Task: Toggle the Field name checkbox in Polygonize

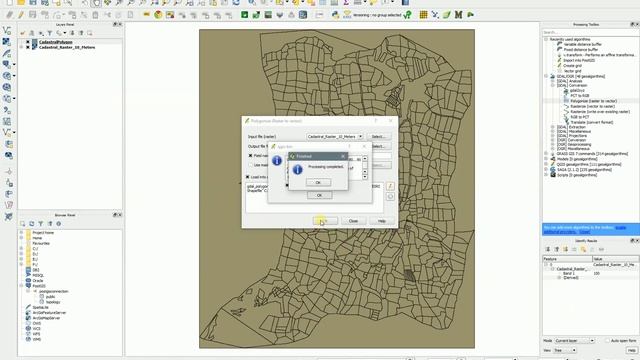Action: coord(251,156)
